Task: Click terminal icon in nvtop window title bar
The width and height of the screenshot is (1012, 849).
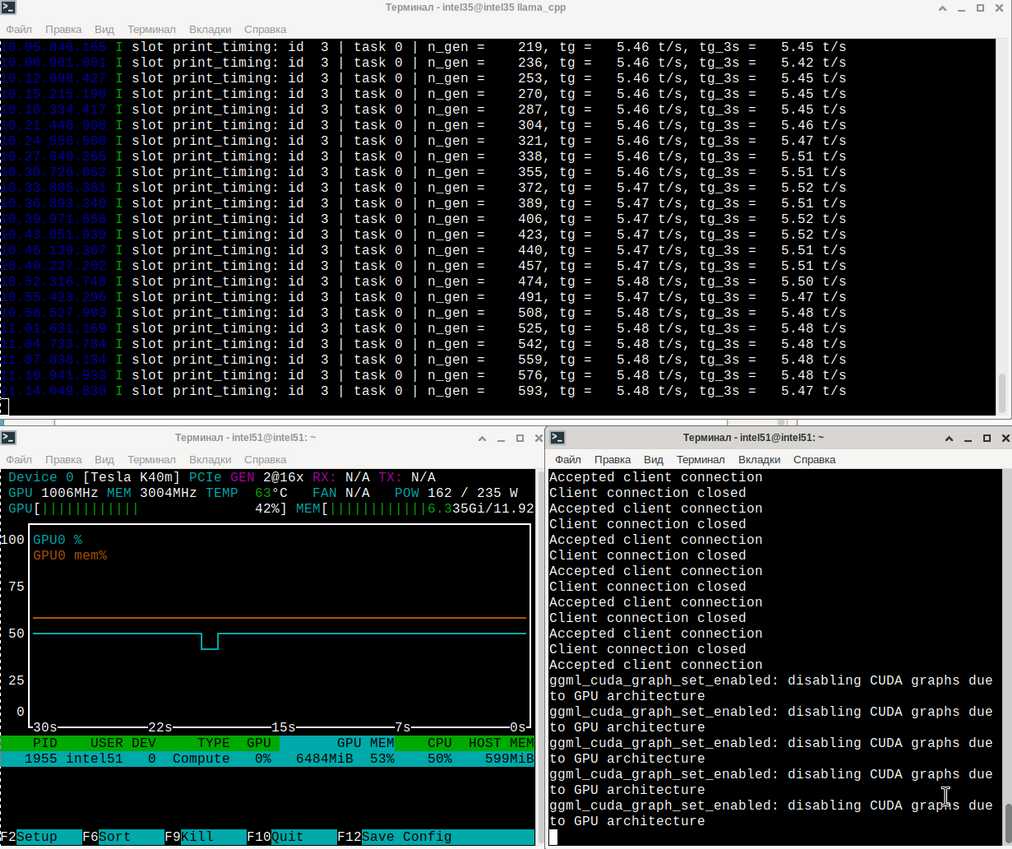Action: 8,437
